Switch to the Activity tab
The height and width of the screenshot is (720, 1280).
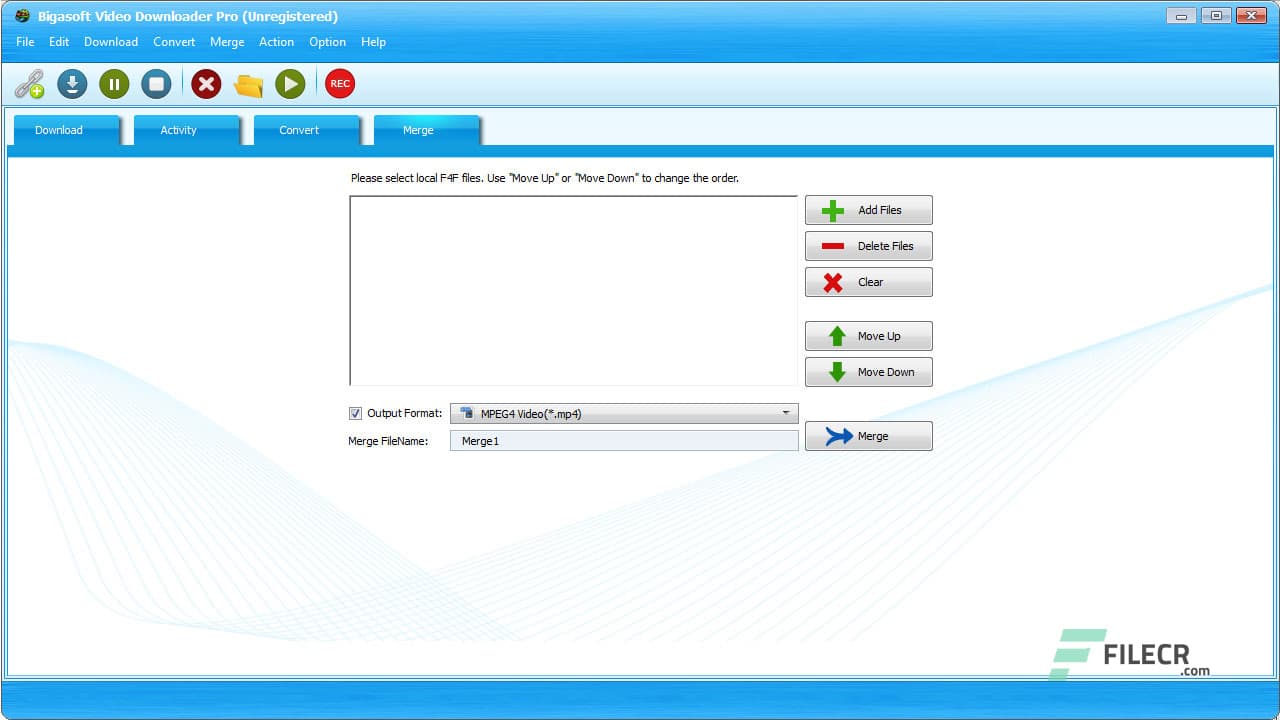coord(178,130)
